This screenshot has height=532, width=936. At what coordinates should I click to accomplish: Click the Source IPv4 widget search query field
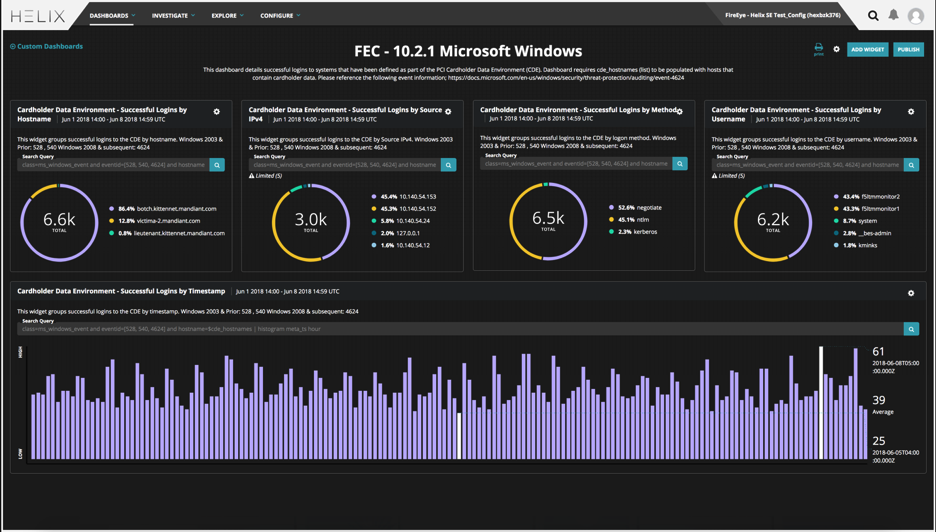pos(345,165)
